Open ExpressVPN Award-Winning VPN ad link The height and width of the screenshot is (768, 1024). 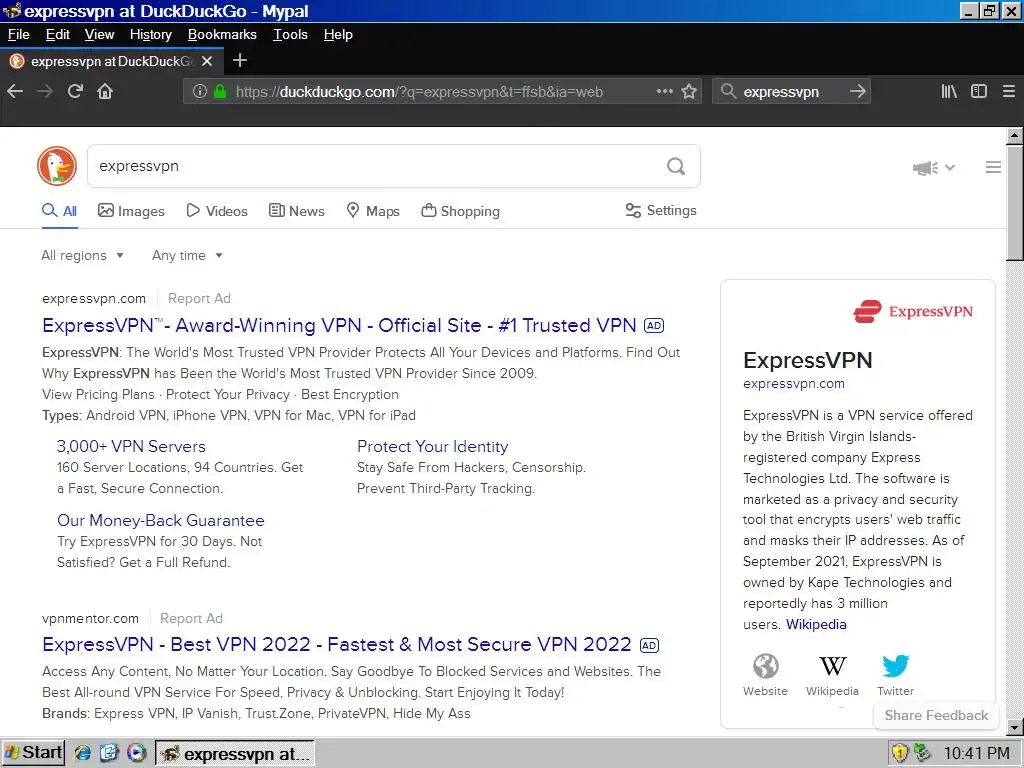tap(339, 325)
